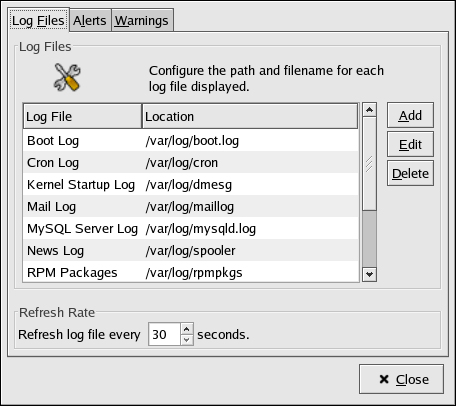This screenshot has height=406, width=456.
Task: Select the Log Files tab
Action: coord(38,20)
